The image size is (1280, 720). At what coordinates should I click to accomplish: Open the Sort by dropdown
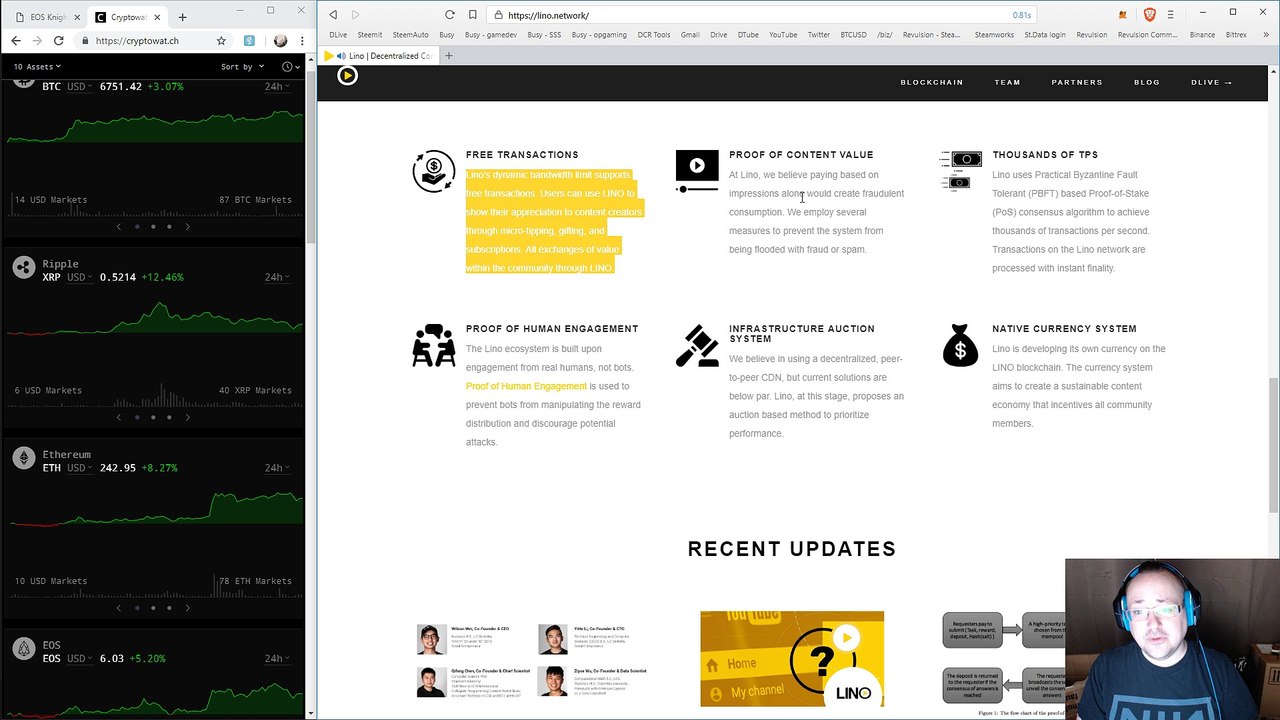[243, 67]
